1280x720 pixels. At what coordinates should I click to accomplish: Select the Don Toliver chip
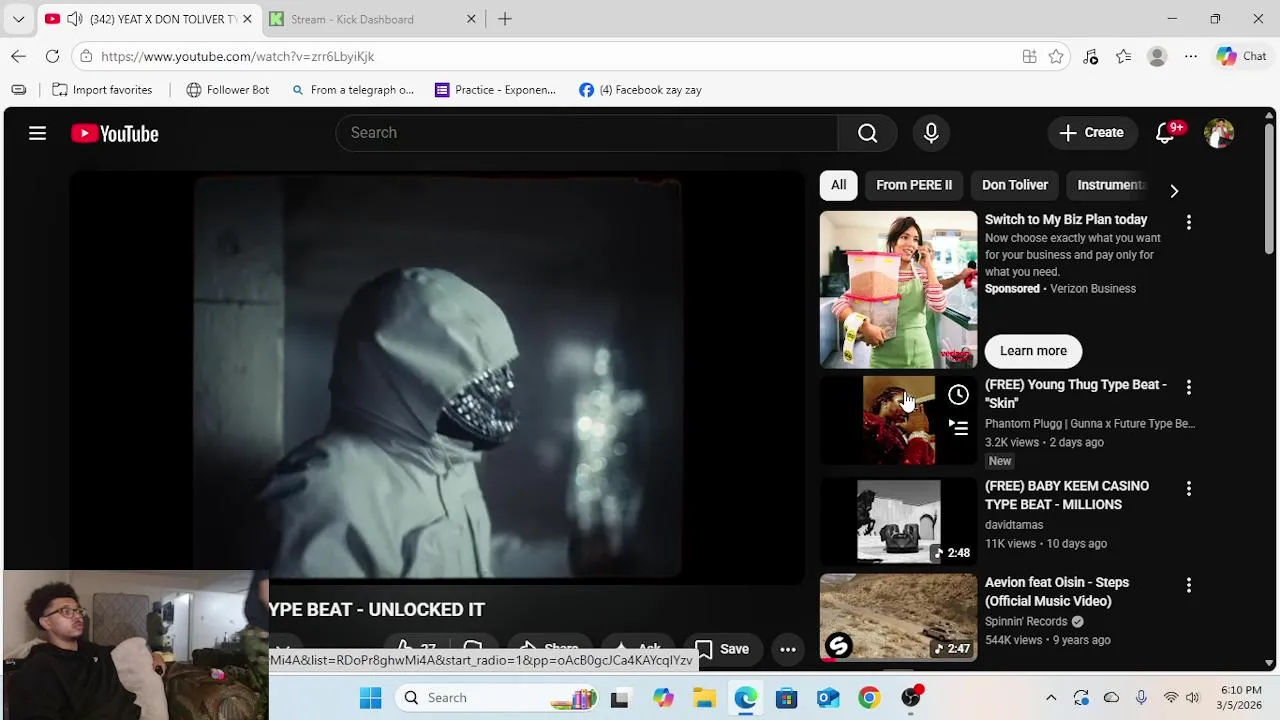1015,185
